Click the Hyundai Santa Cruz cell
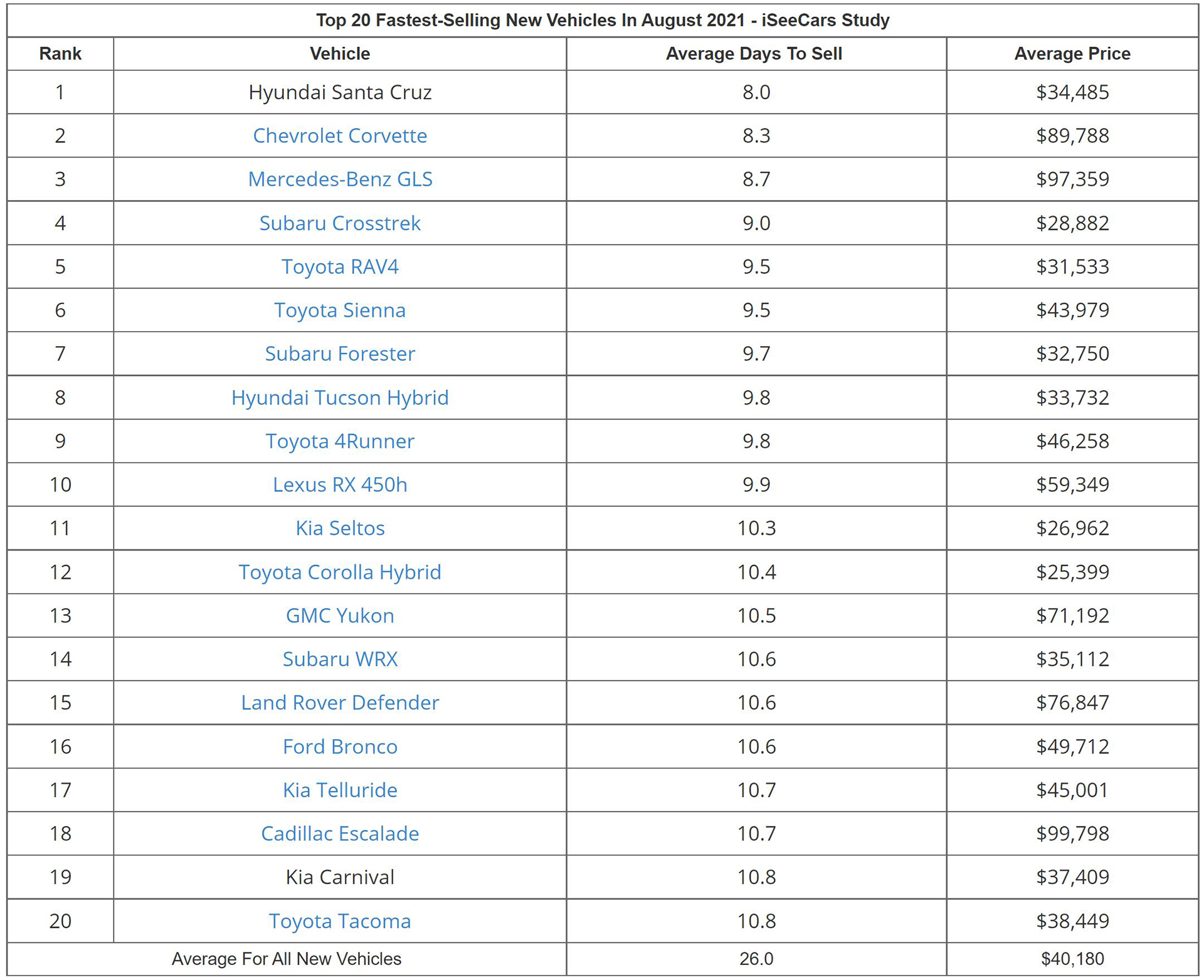1204x980 pixels. (x=340, y=92)
